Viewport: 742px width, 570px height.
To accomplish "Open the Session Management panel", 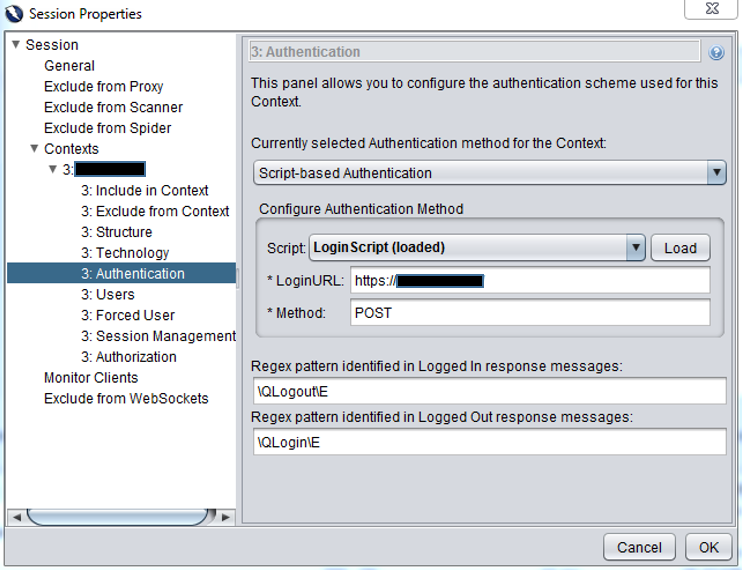I will click(x=158, y=336).
